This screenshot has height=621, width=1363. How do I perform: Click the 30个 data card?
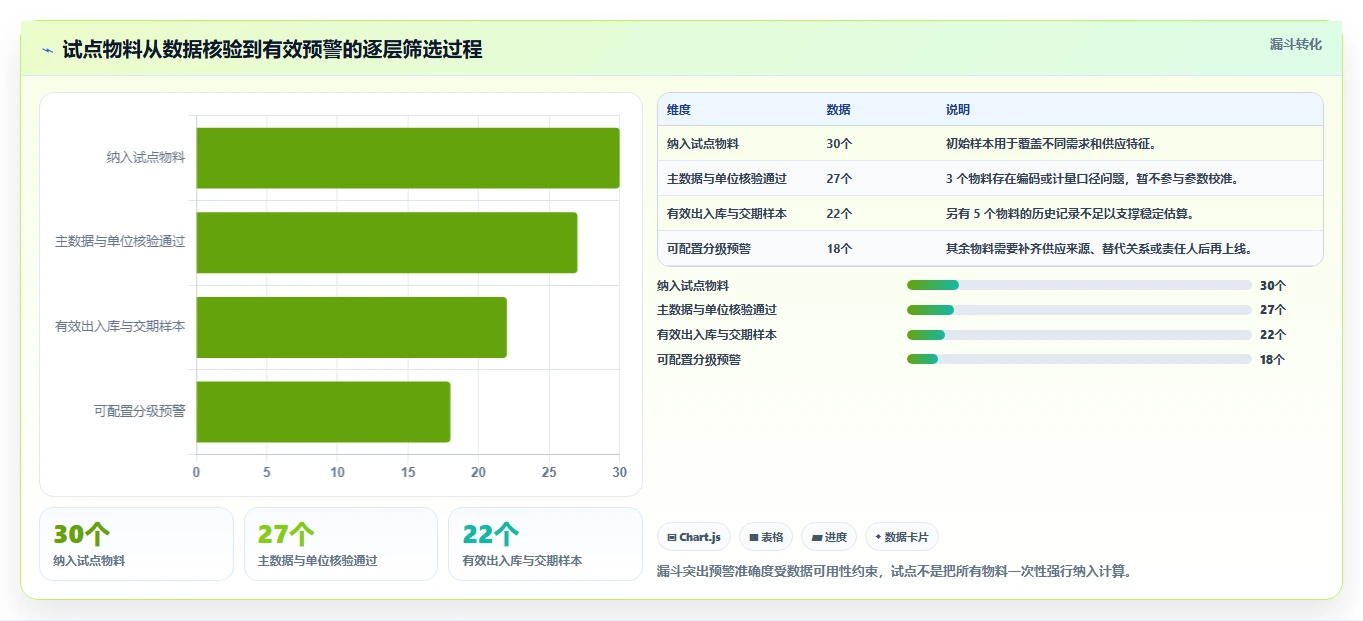(x=136, y=544)
